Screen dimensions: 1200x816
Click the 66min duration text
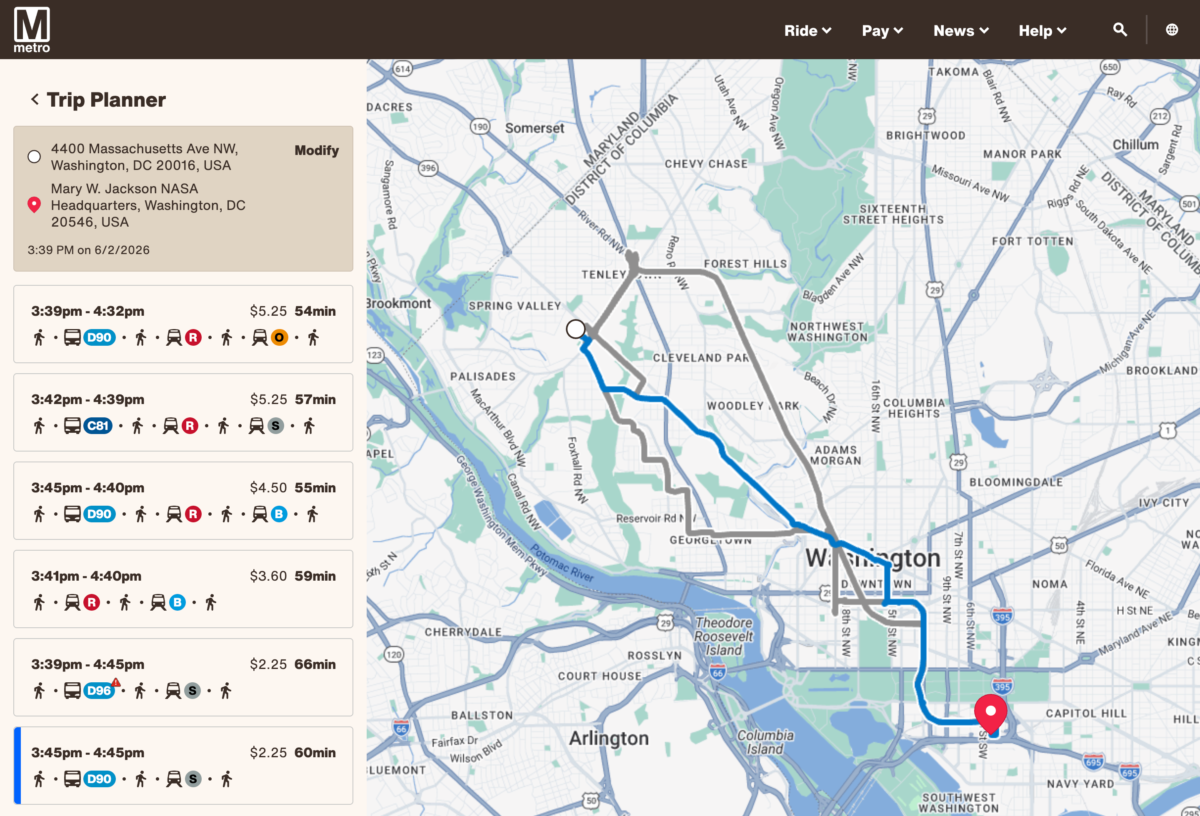(316, 664)
